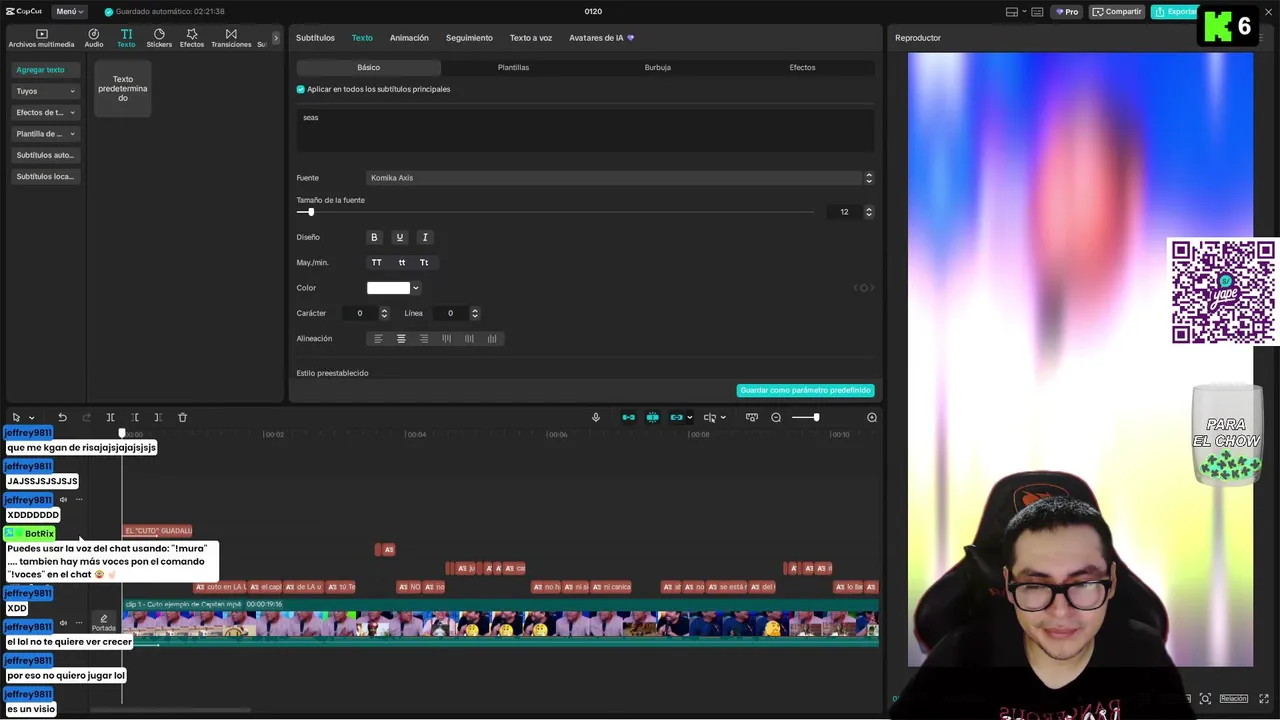Show more top tabs with right chevron

(x=276, y=38)
